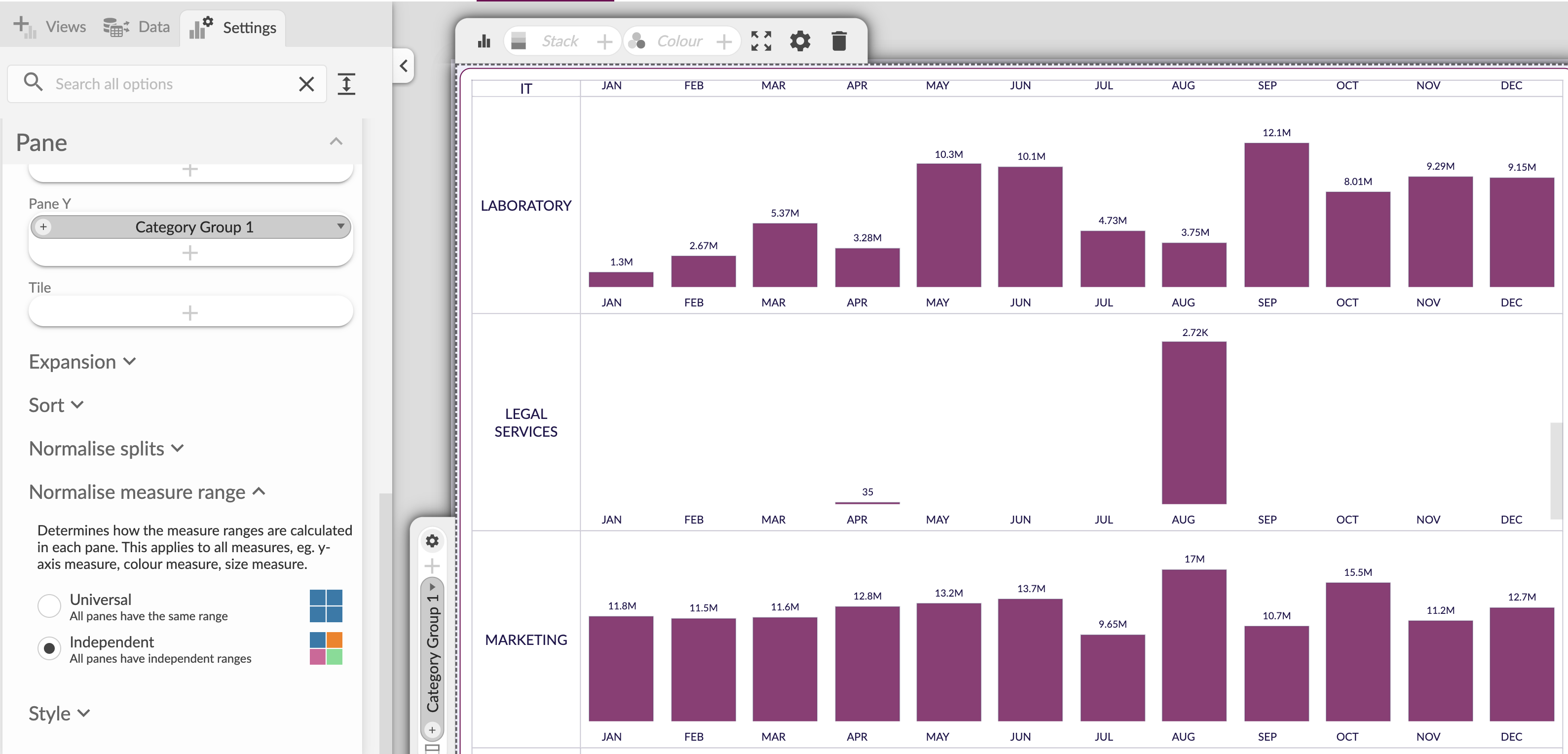Image resolution: width=1568 pixels, height=754 pixels.
Task: Collapse sidebar with left chevron arrow
Action: tap(404, 66)
